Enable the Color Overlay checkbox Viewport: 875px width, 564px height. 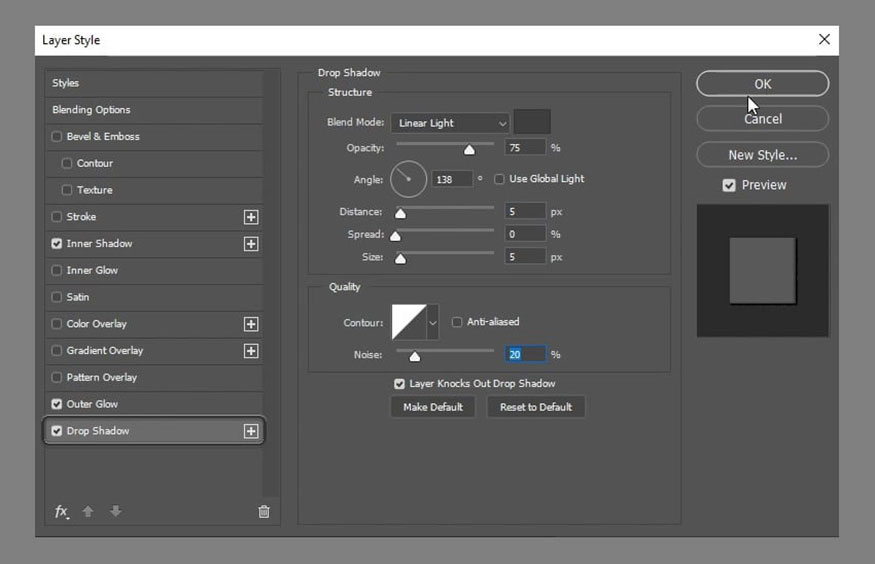[56, 324]
